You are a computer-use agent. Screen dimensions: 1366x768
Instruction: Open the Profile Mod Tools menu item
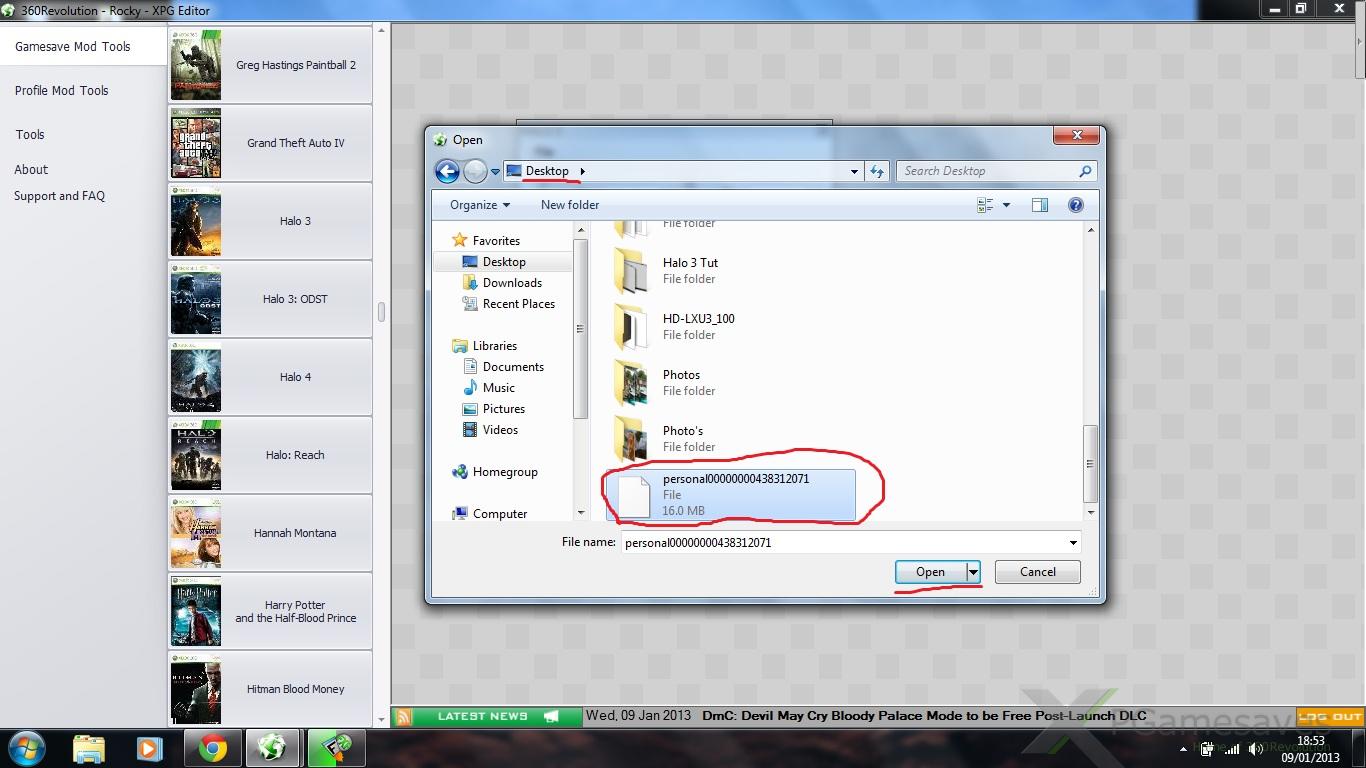pyautogui.click(x=62, y=90)
